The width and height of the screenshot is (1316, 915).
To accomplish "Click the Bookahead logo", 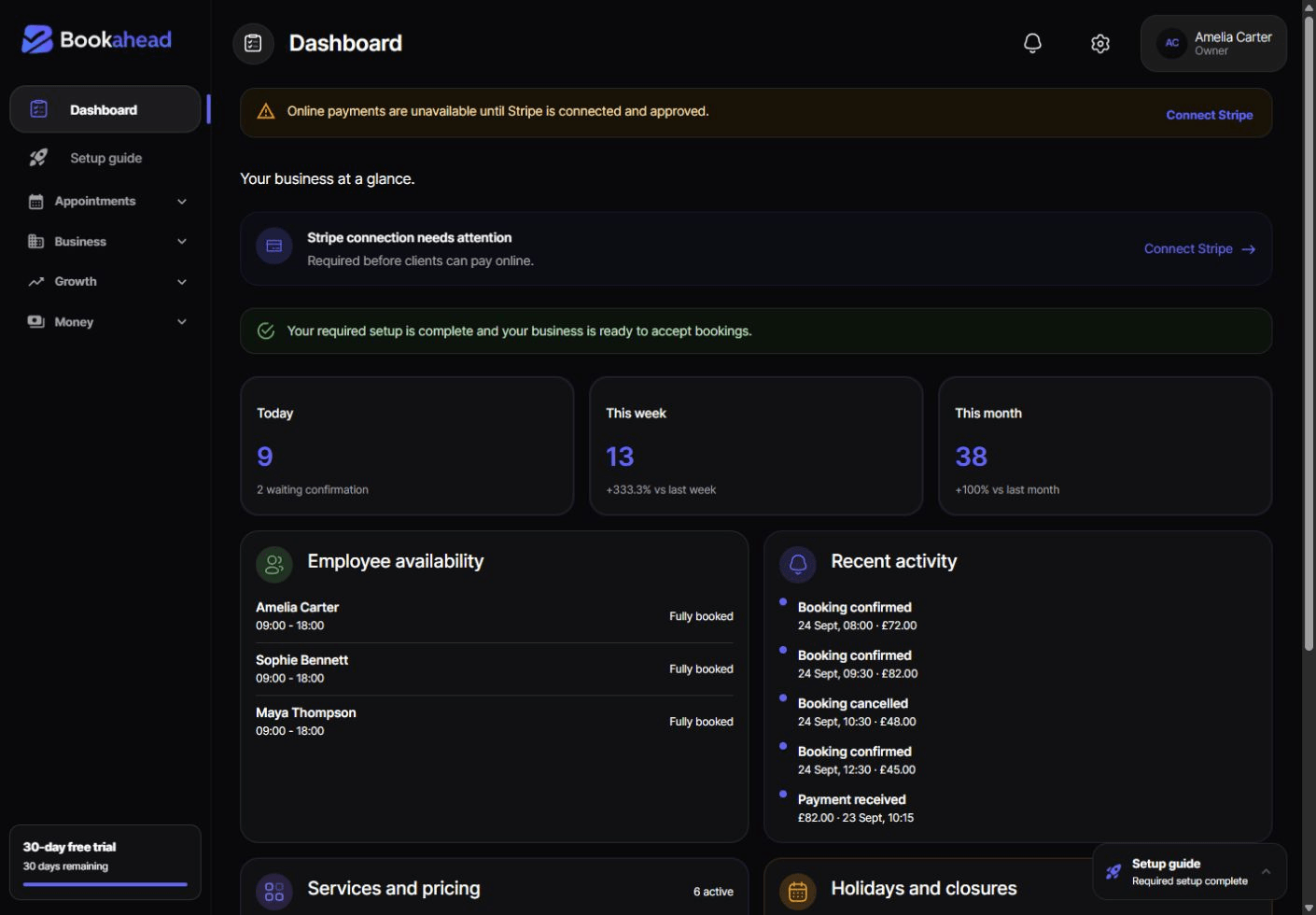I will coord(96,39).
